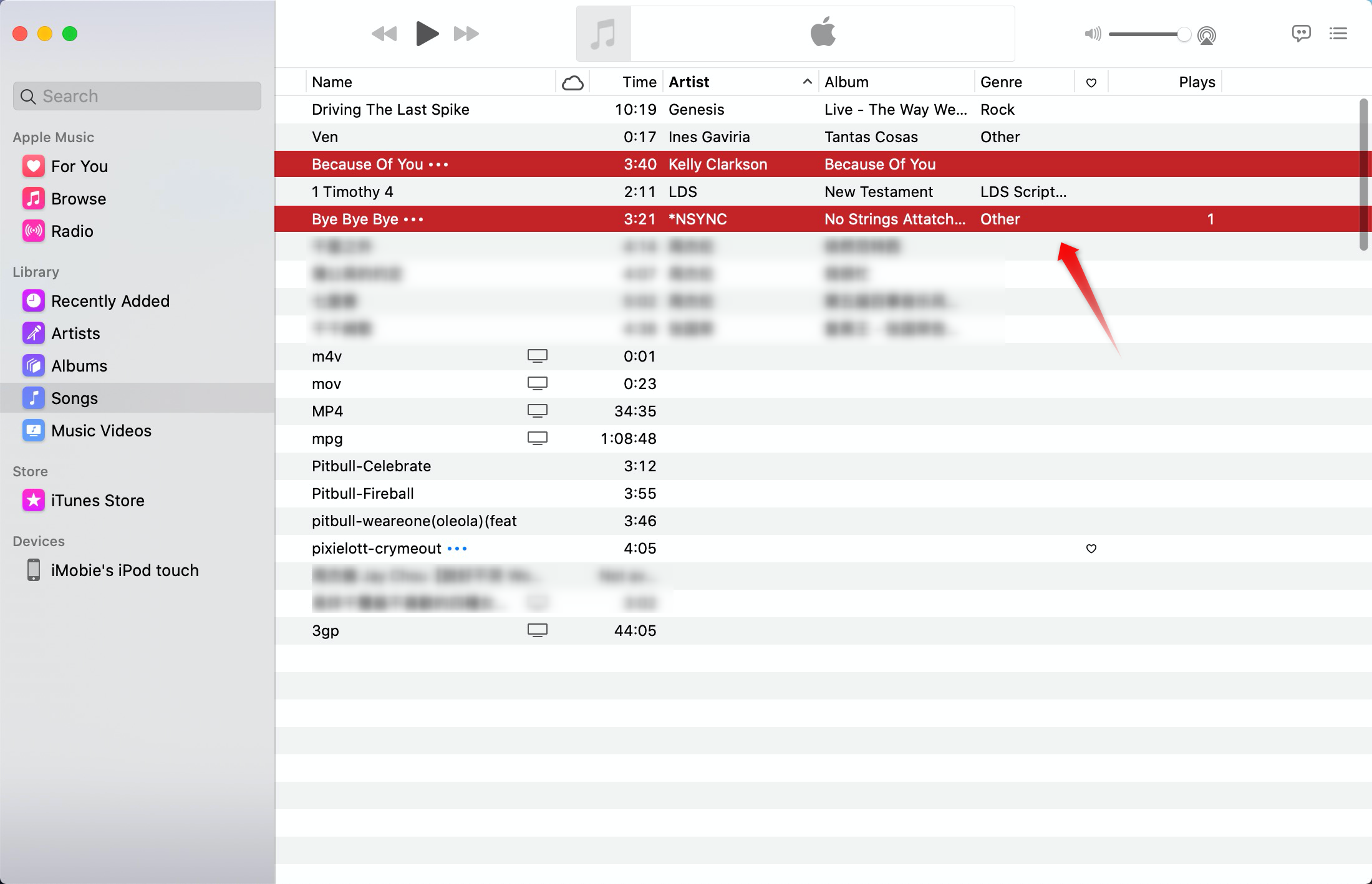Screen dimensions: 1372x884
Task: Click the video icon on mov row
Action: [x=538, y=383]
